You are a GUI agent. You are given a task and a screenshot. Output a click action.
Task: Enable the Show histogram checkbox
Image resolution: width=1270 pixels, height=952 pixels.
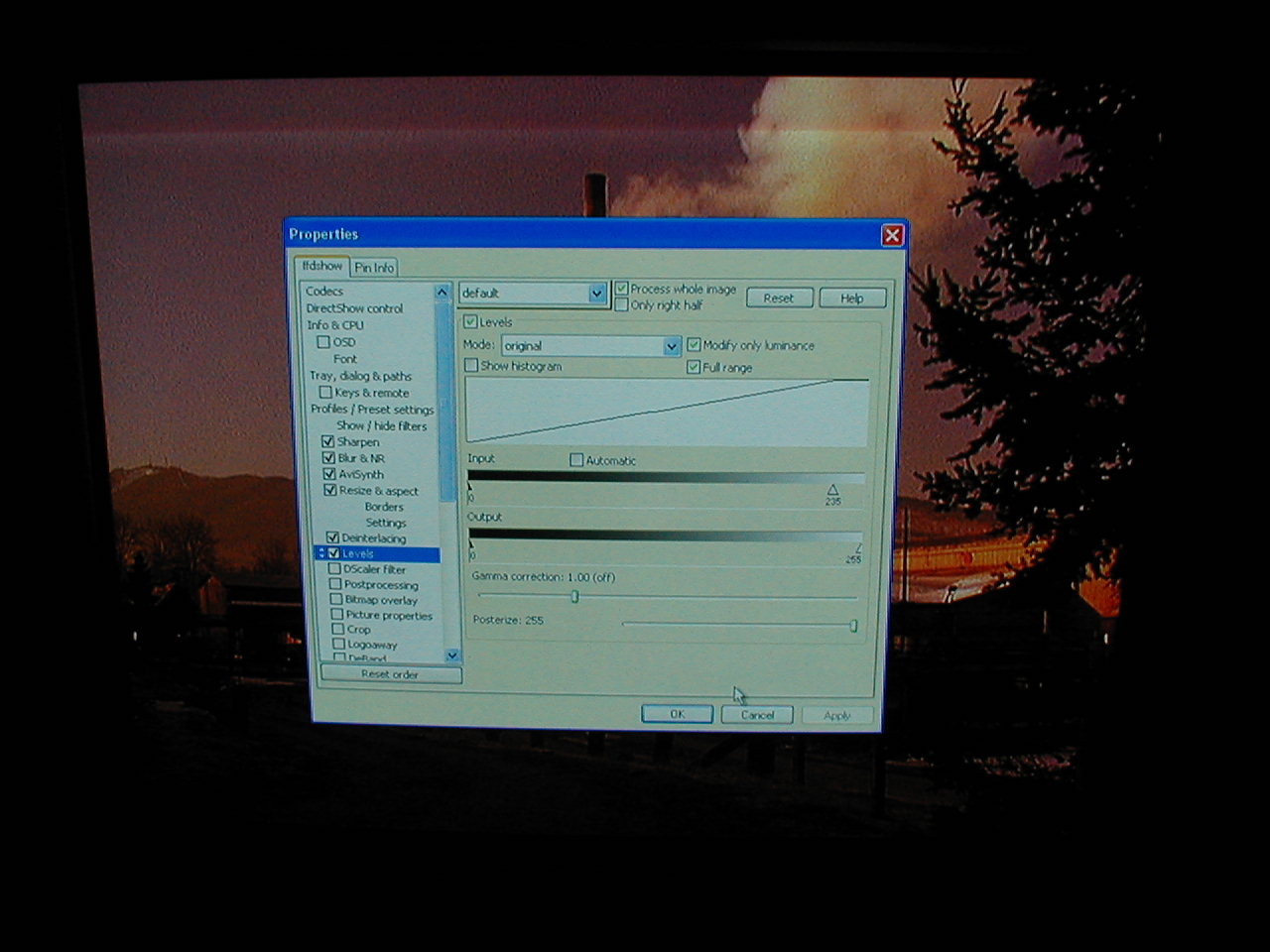(471, 366)
